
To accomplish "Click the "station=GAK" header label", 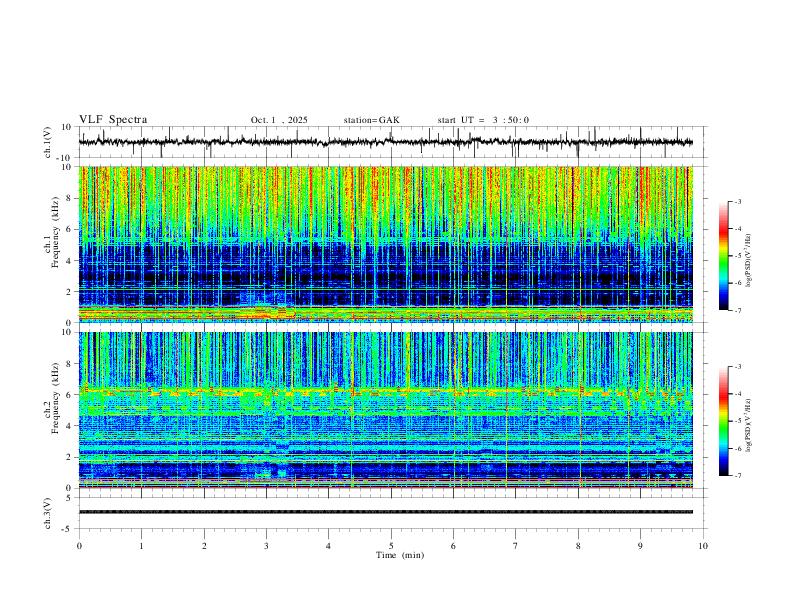I will (x=371, y=120).
